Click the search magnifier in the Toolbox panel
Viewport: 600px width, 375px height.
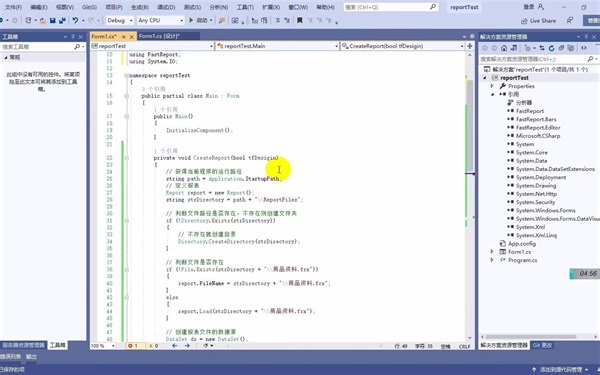click(77, 47)
